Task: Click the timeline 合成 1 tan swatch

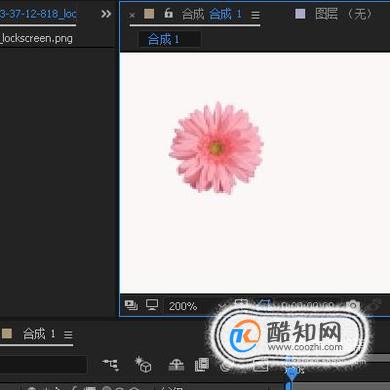Action: point(7,334)
